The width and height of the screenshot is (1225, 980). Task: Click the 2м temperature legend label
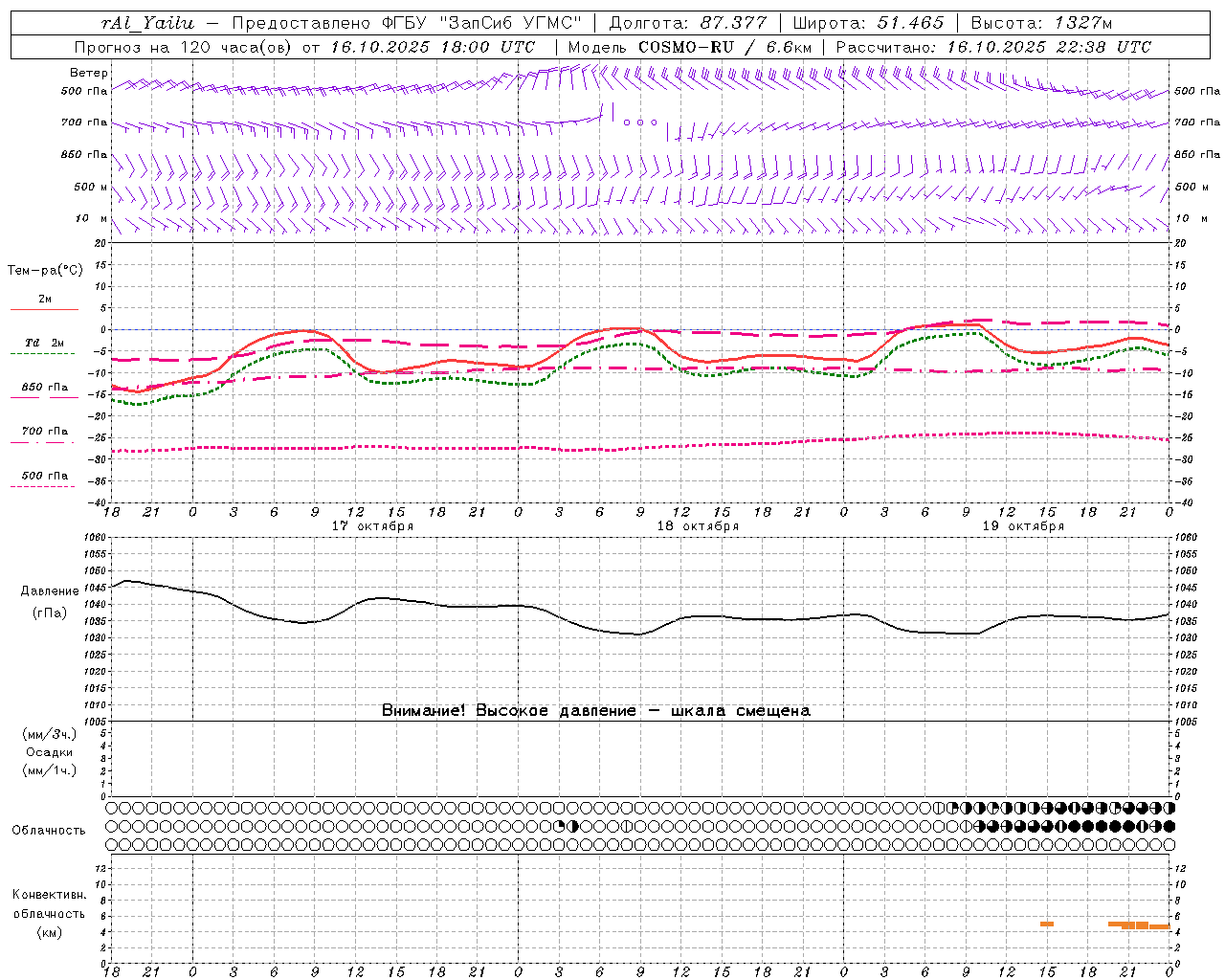45,299
